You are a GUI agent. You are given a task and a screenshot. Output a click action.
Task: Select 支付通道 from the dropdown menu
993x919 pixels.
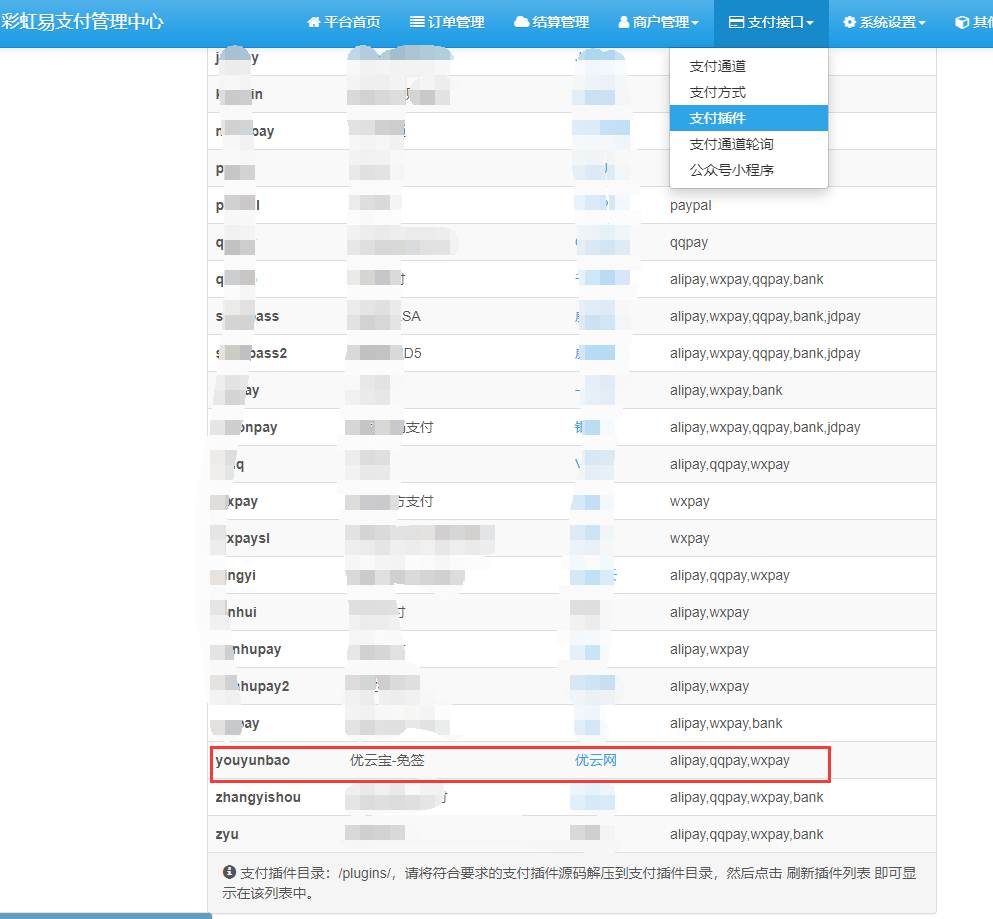(717, 66)
